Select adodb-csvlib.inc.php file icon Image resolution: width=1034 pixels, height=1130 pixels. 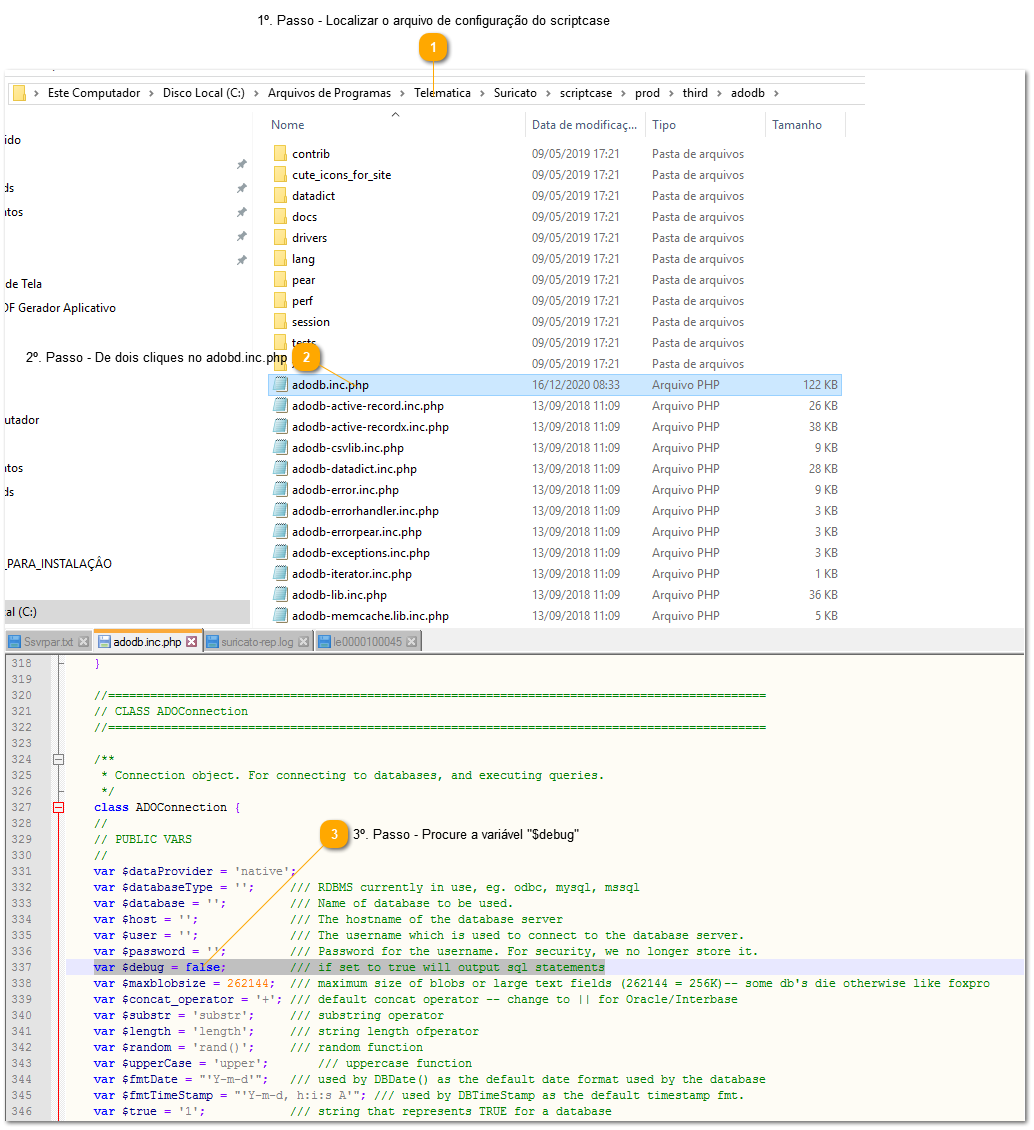[280, 447]
